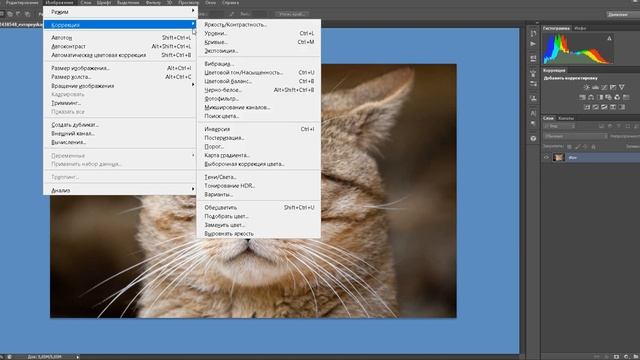
Task: Open the collapsed Character panel (A icon)
Action: coord(533,113)
